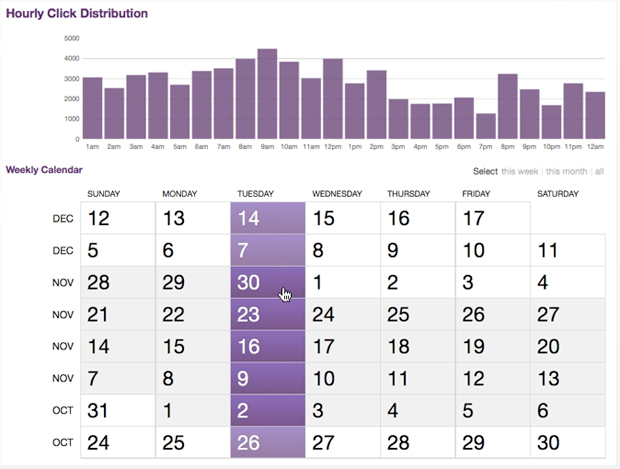Select the 'this month' link

566,172
